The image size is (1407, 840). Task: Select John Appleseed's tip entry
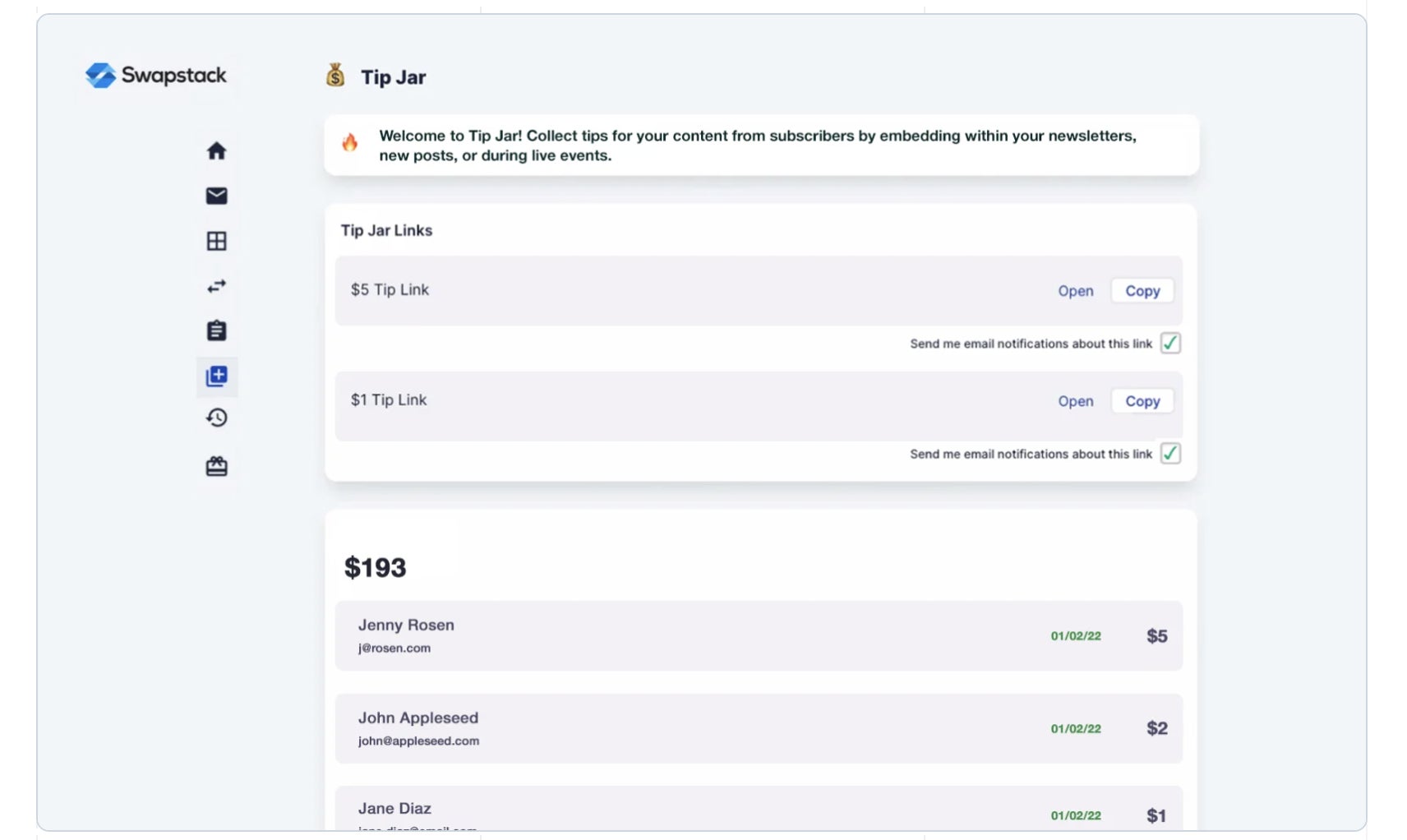coord(758,729)
